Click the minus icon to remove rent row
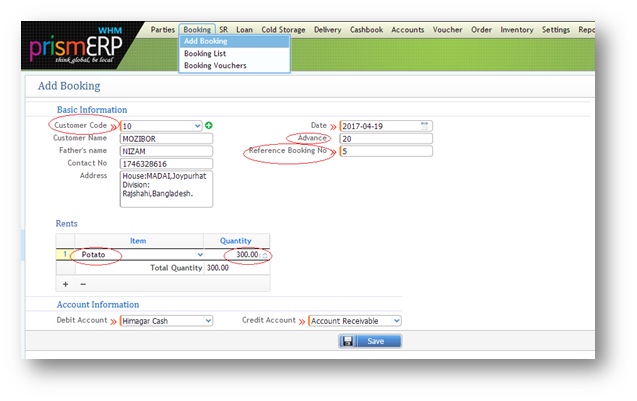This screenshot has width=637, height=401. (x=82, y=284)
